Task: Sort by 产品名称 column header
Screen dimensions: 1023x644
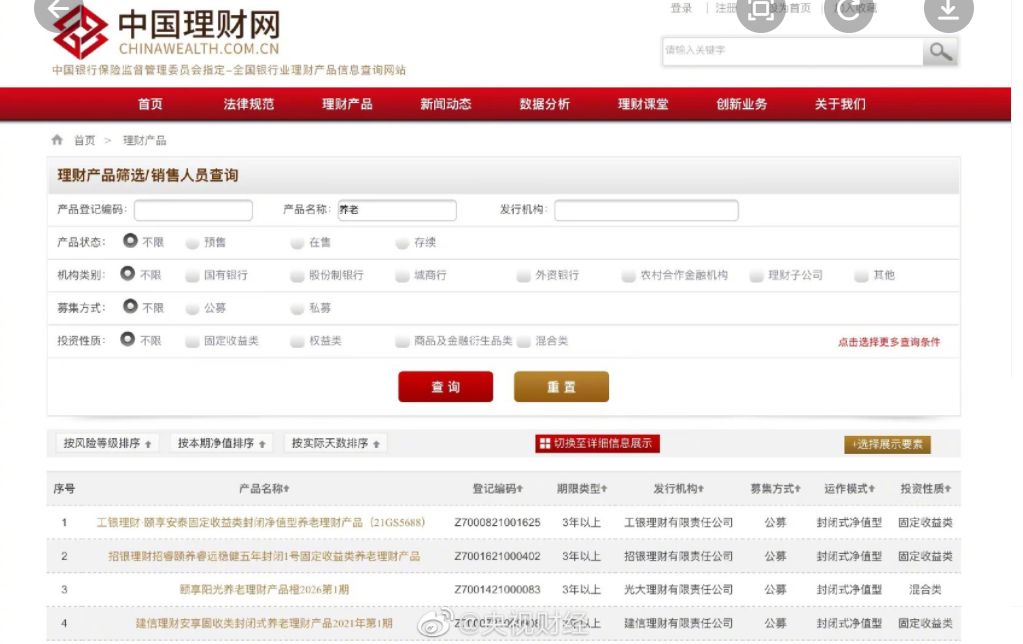Action: [264, 489]
